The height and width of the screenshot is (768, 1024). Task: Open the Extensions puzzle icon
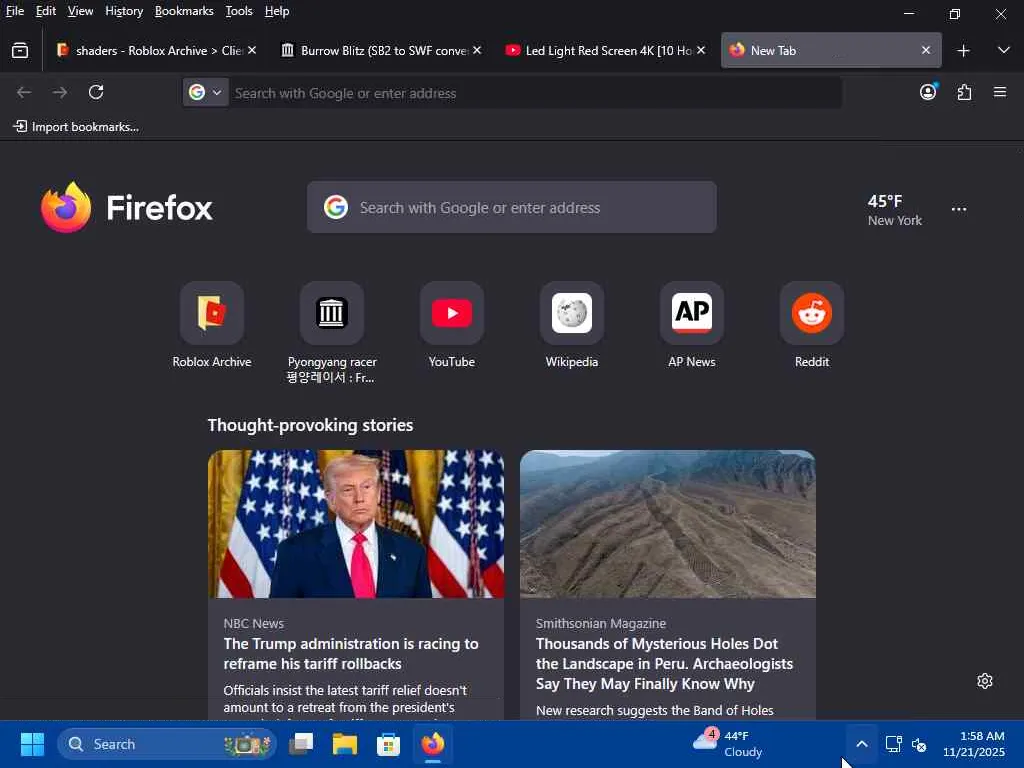[965, 92]
